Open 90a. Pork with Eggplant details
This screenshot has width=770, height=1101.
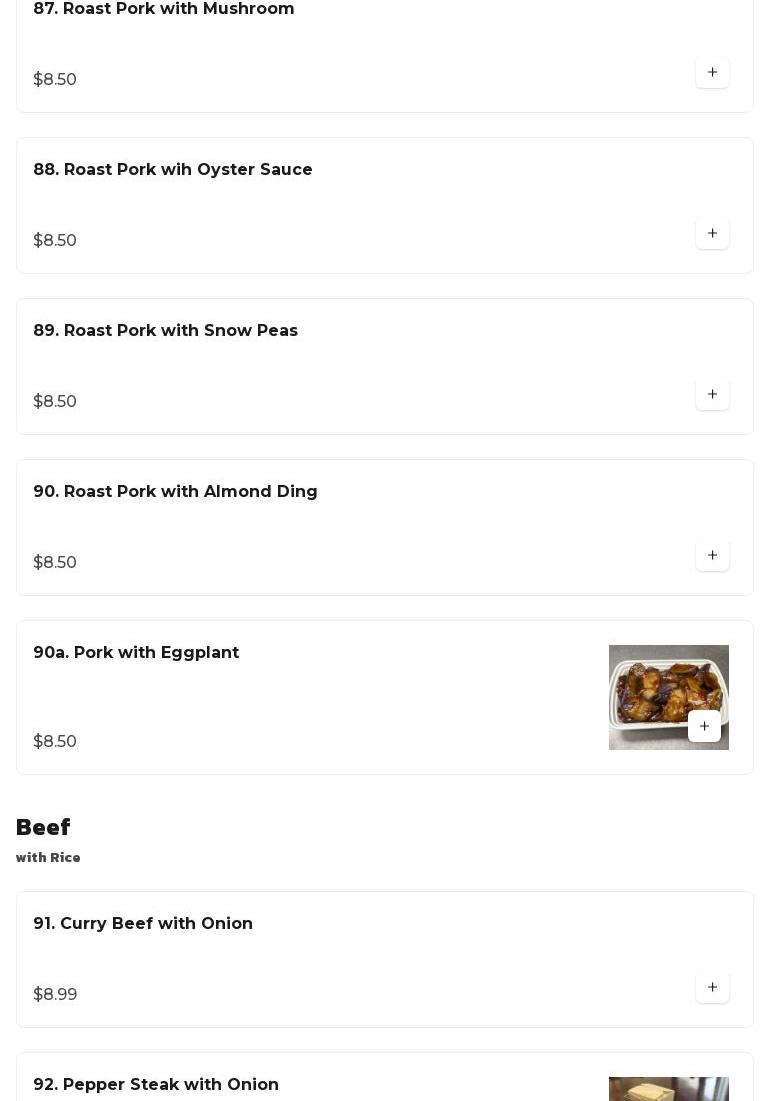(x=136, y=653)
